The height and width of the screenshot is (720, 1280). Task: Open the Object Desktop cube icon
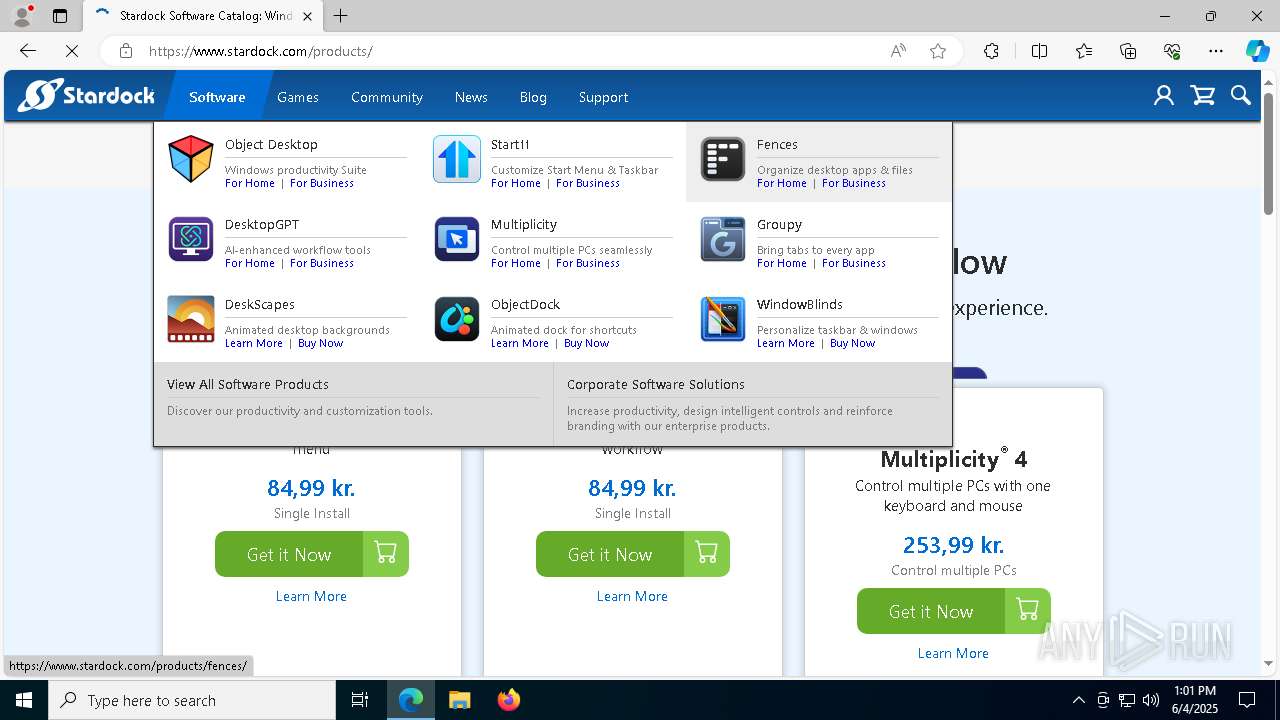tap(190, 159)
